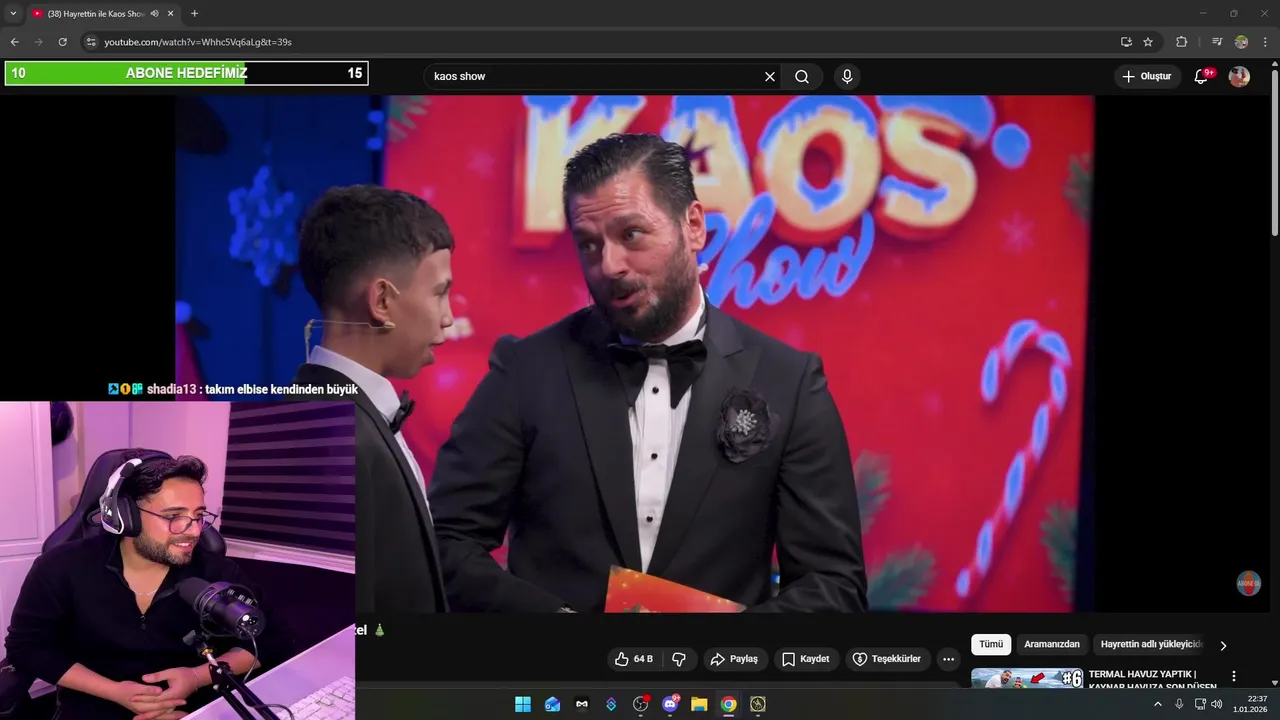1280x720 pixels.
Task: Click the Teşekkürler thanks button
Action: point(886,659)
